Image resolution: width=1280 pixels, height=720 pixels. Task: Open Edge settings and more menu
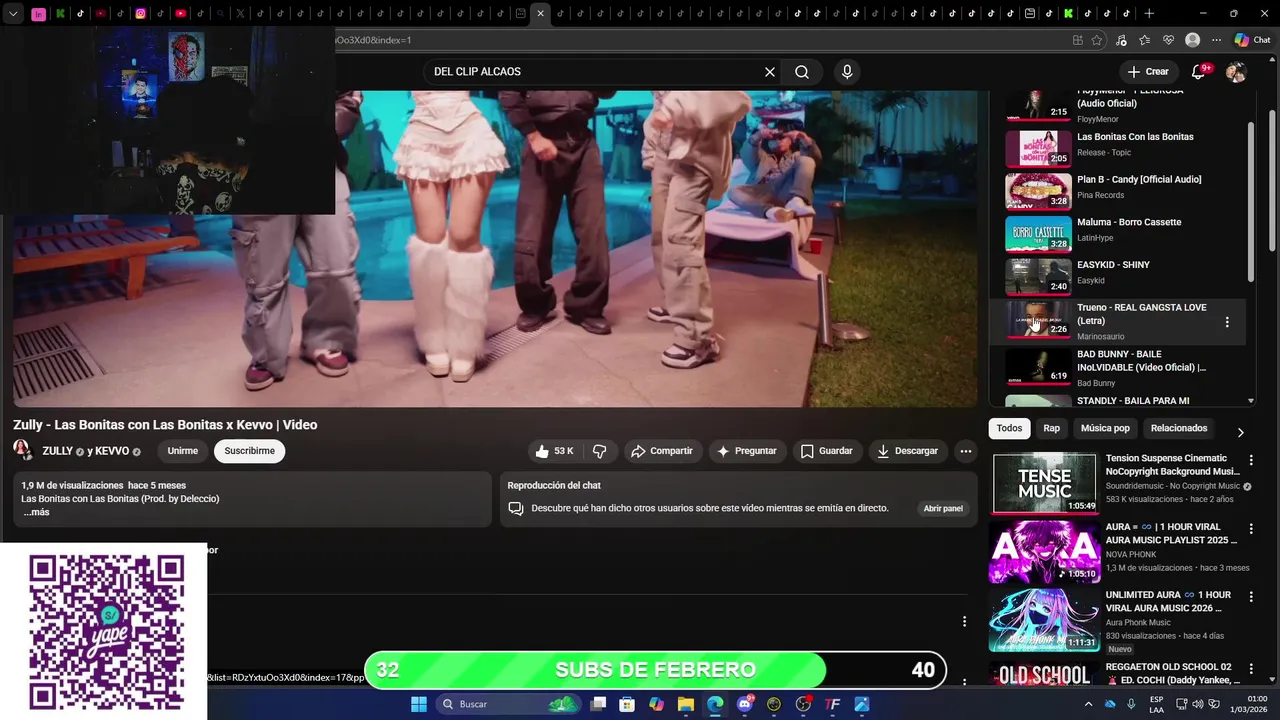[1216, 40]
